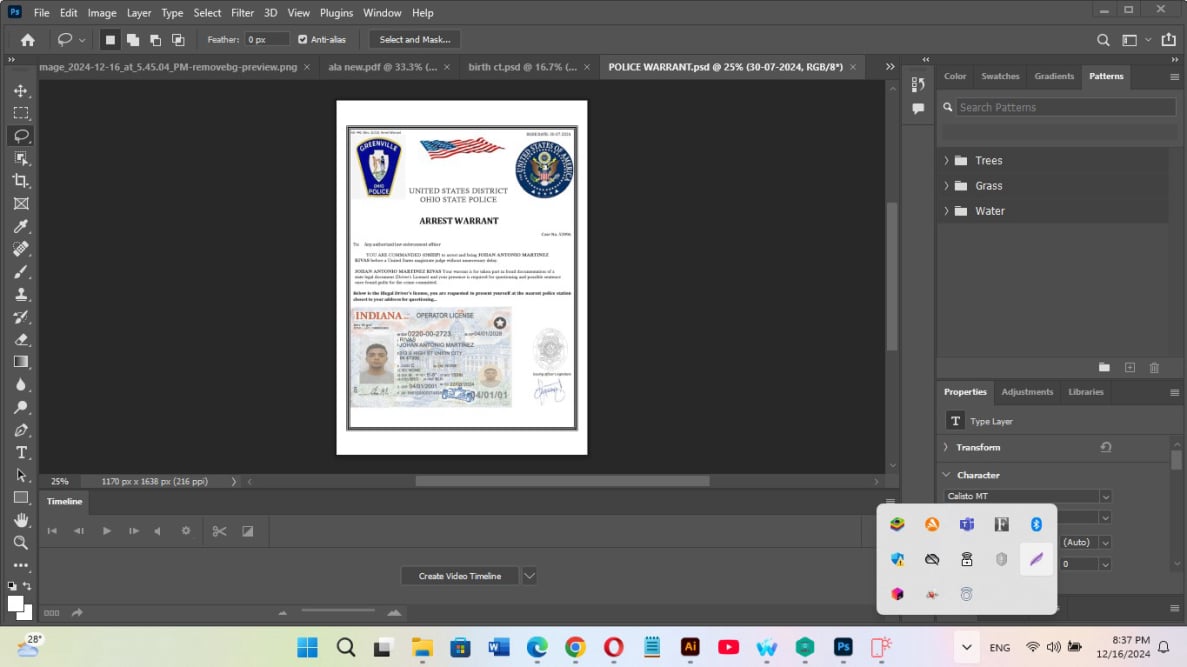Viewport: 1187px width, 667px height.
Task: Select the Gradient tool
Action: (x=20, y=362)
